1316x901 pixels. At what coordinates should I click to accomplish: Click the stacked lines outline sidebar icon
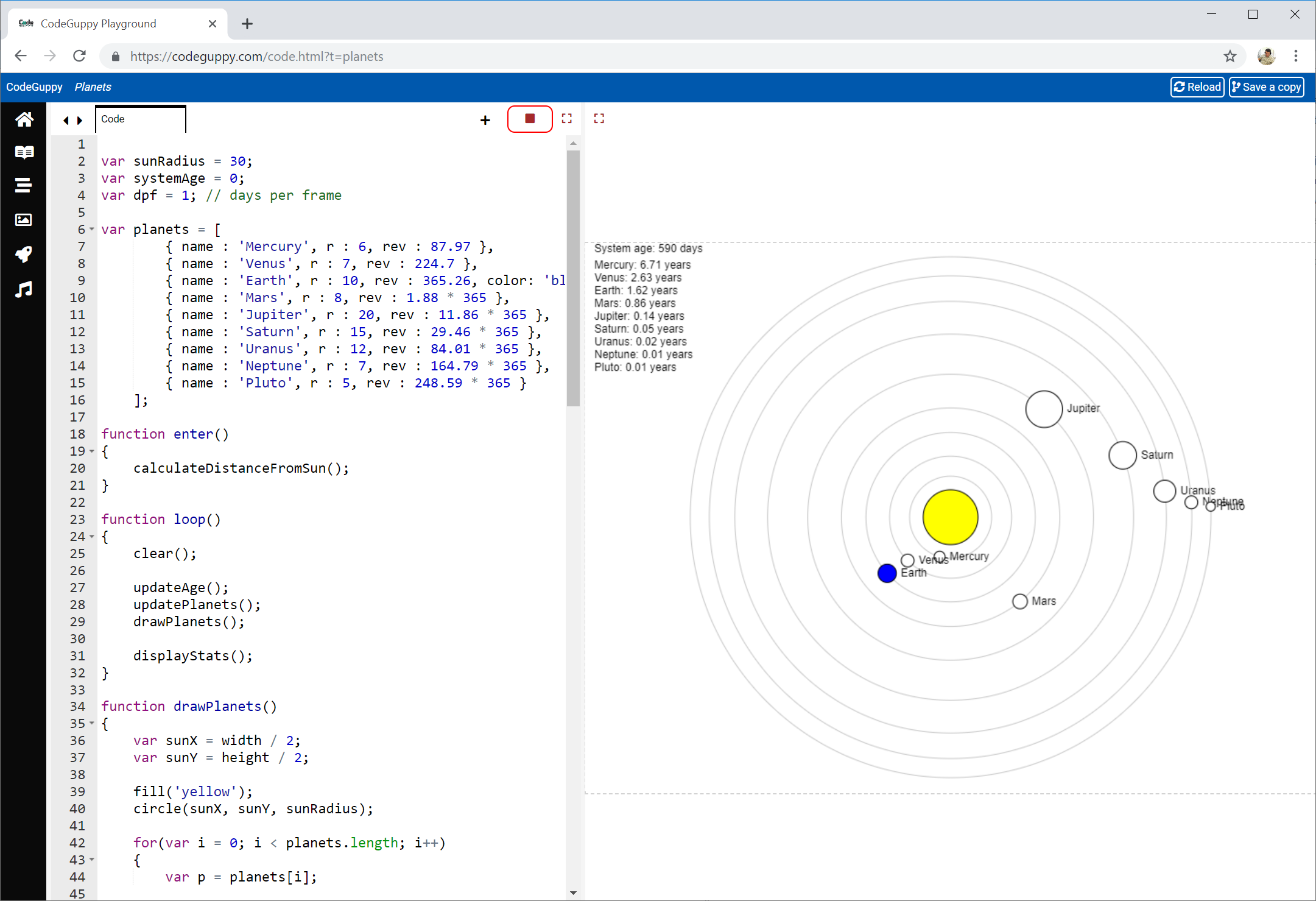coord(24,185)
